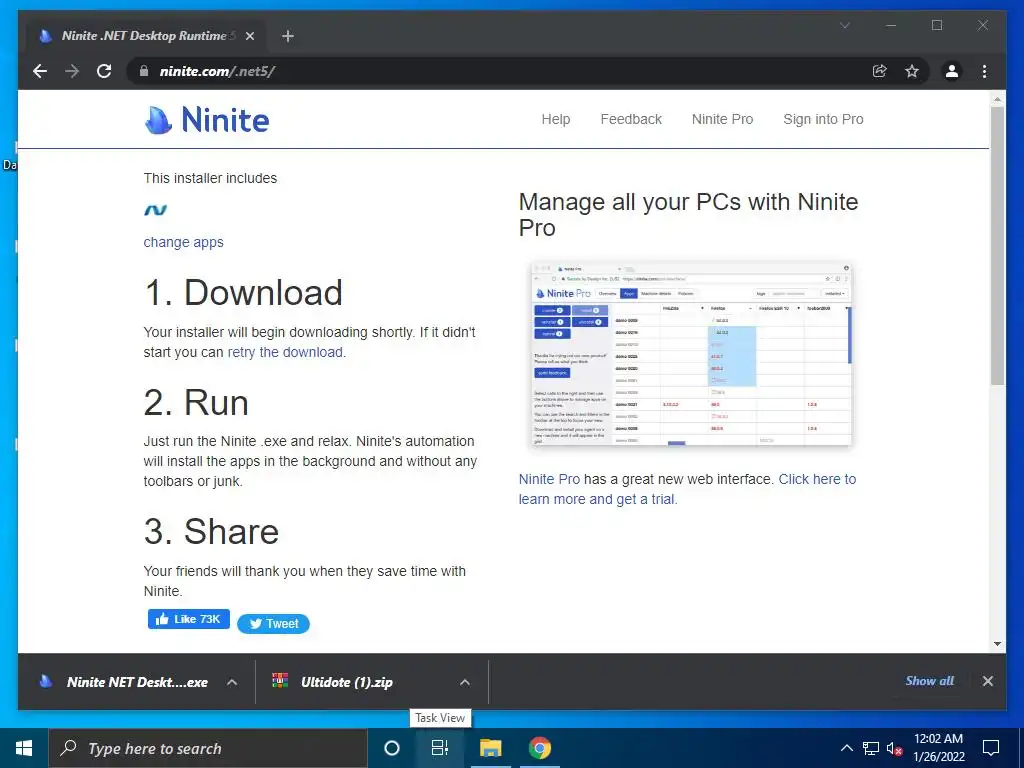The height and width of the screenshot is (768, 1024).
Task: Click the Cortana circle icon
Action: coord(391,748)
